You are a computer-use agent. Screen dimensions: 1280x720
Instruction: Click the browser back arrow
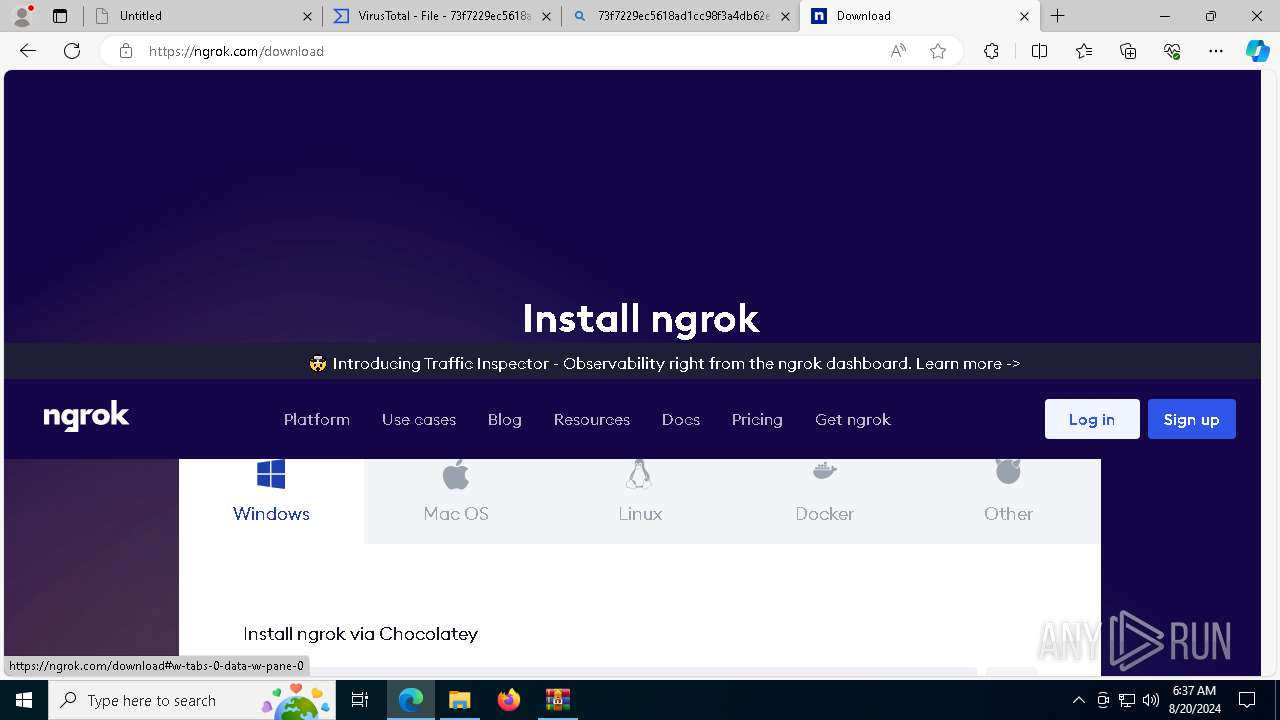[x=28, y=51]
